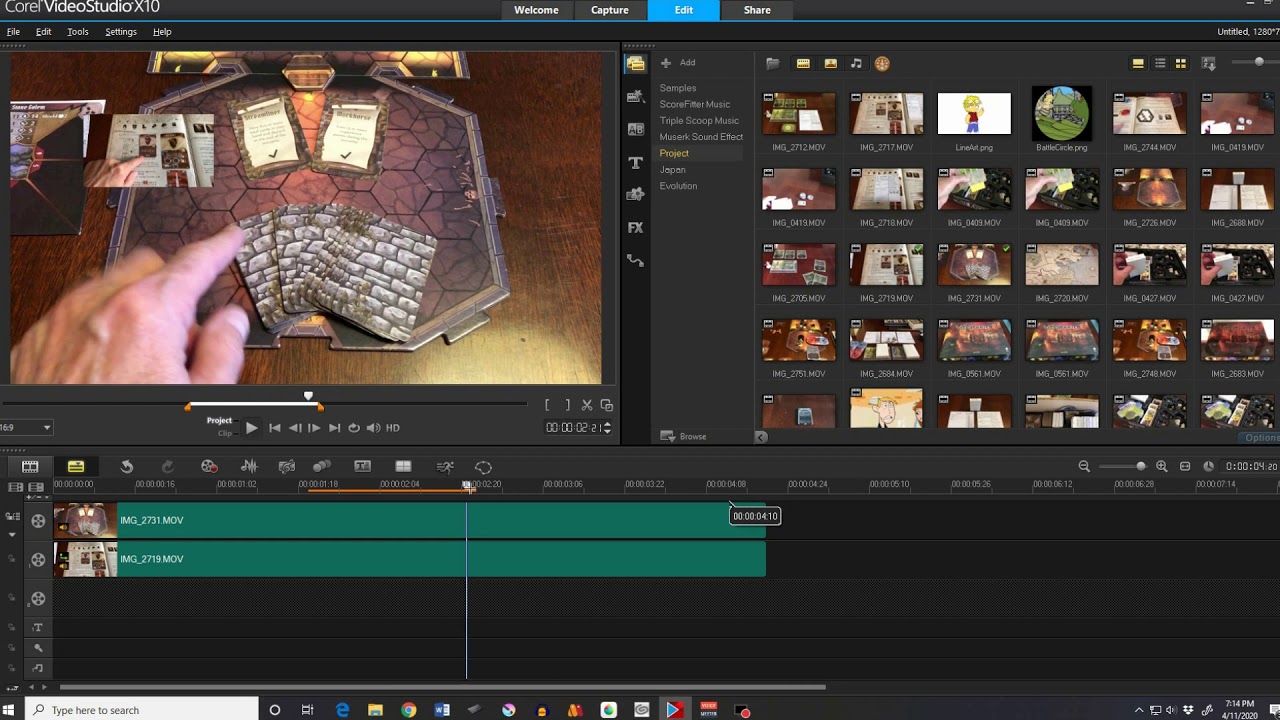Viewport: 1280px width, 720px height.
Task: Toggle HD preview mode
Action: [x=393, y=428]
